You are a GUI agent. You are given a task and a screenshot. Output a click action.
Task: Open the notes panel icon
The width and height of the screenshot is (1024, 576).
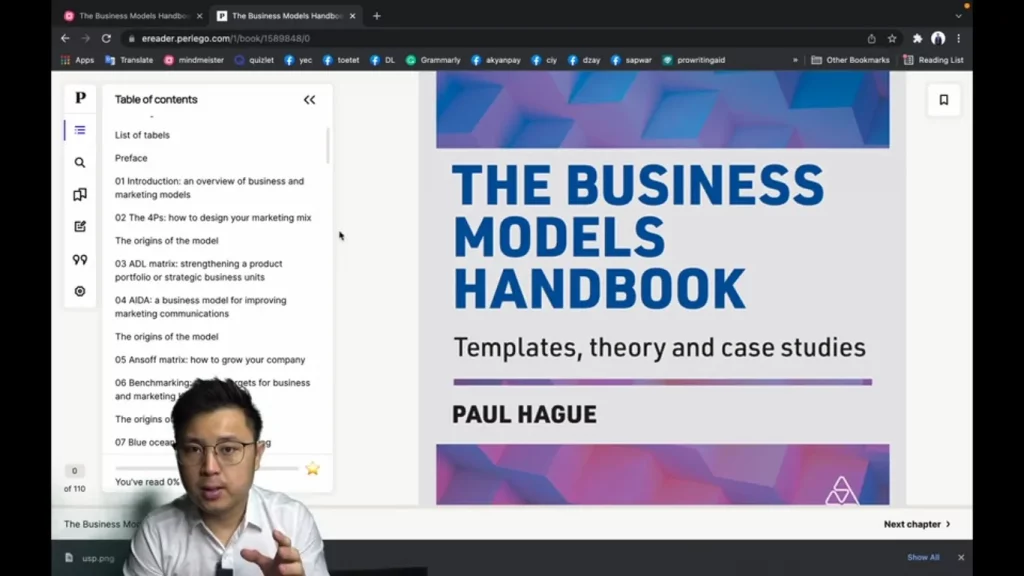click(80, 227)
